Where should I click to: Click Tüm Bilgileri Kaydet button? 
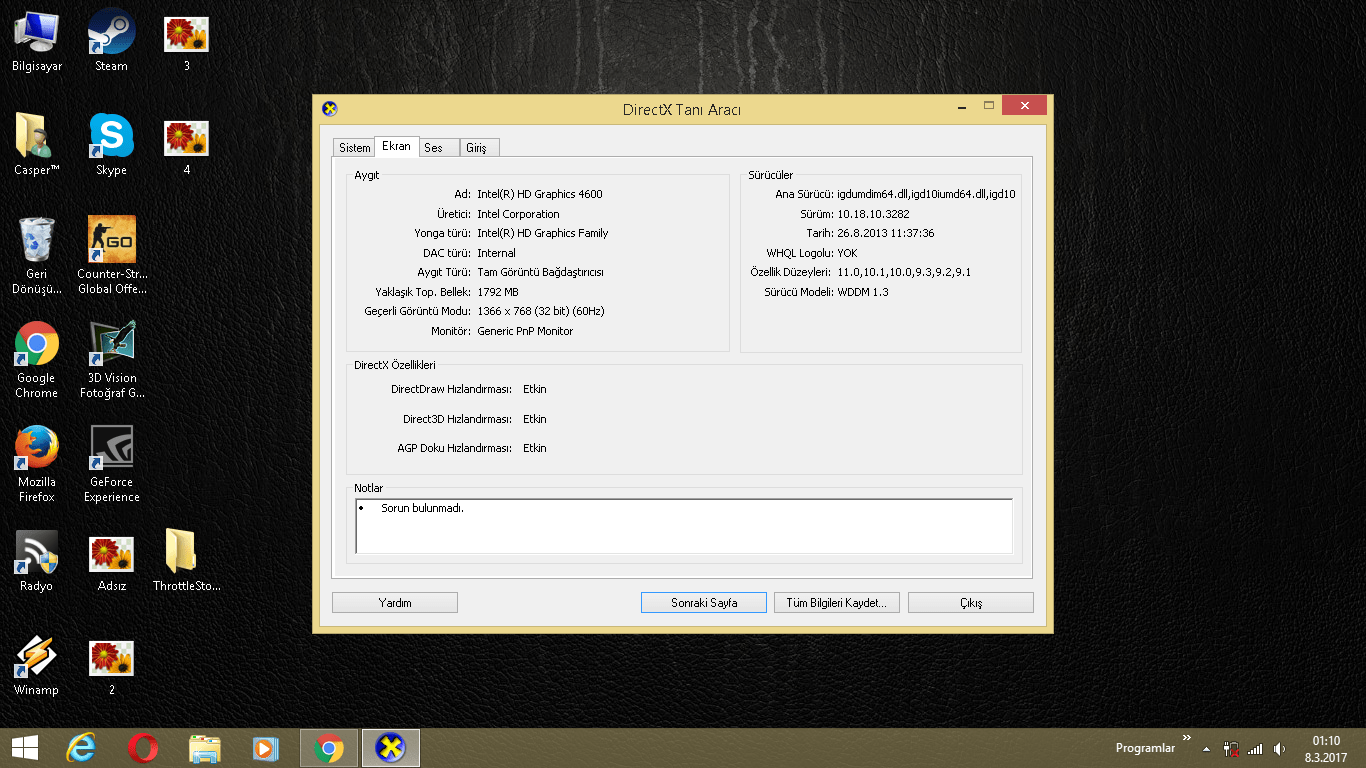[x=837, y=603]
